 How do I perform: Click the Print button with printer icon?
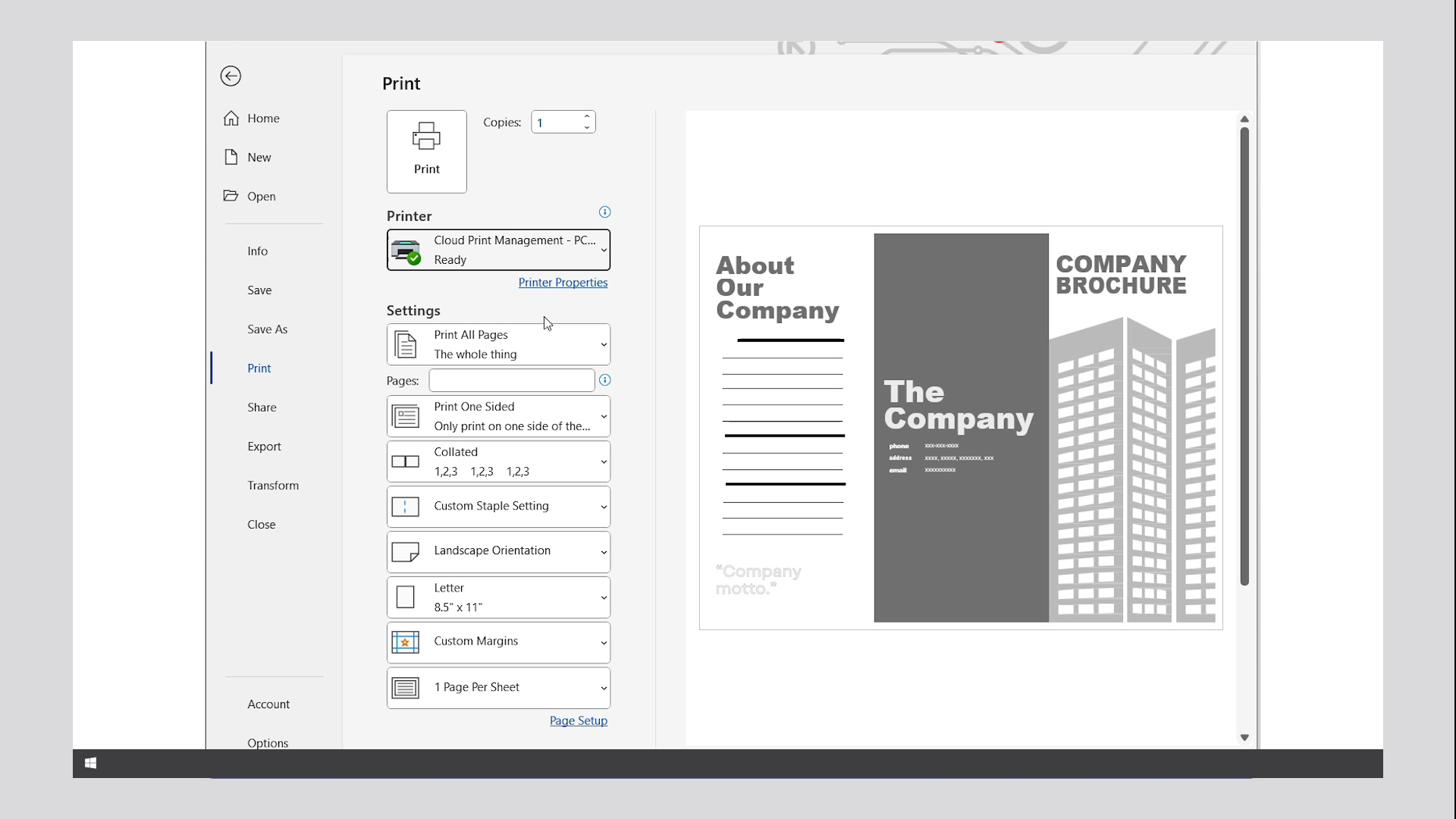426,151
